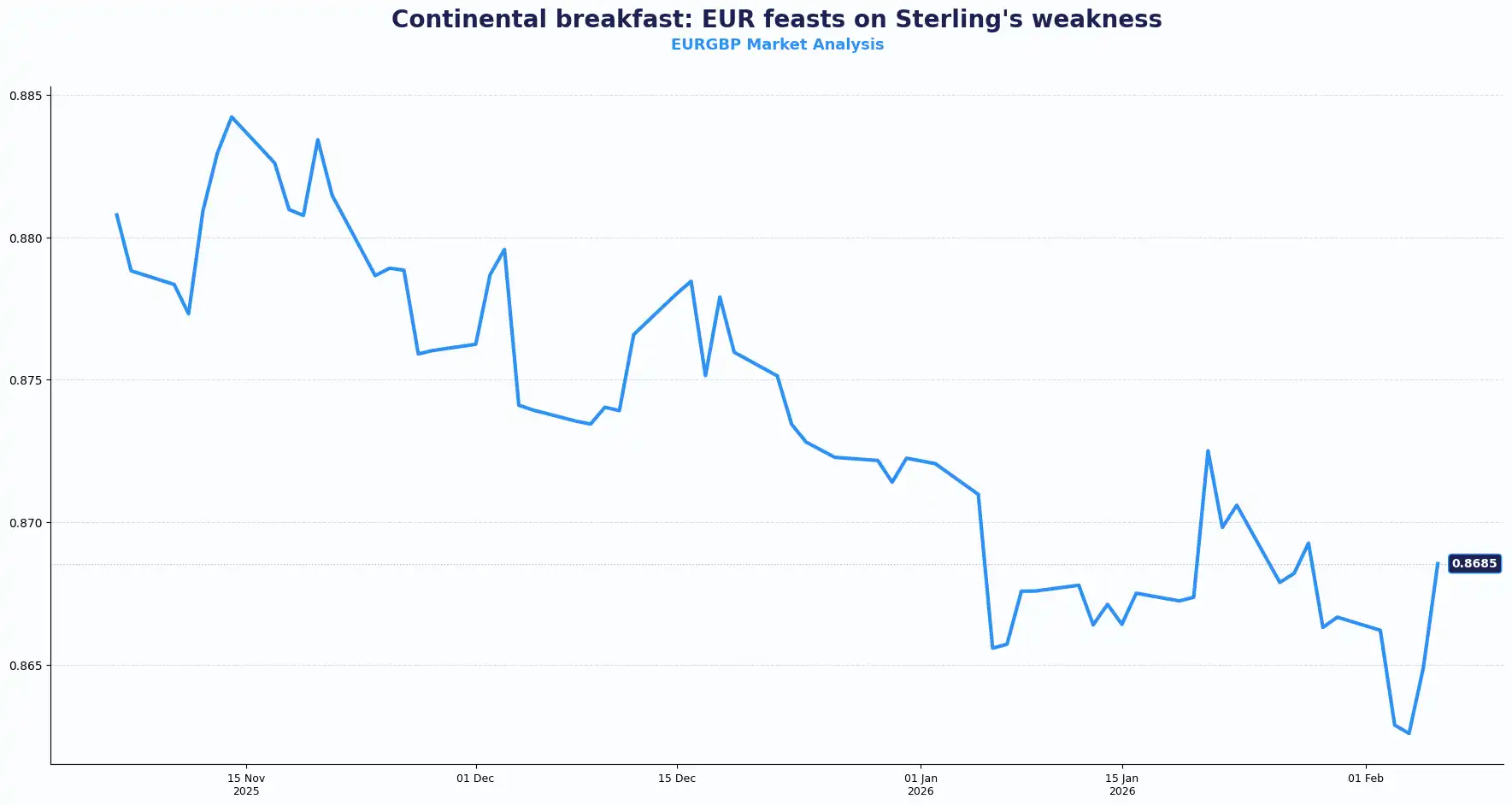
Task: Click the chart title about EUR and Sterling
Action: 776,20
